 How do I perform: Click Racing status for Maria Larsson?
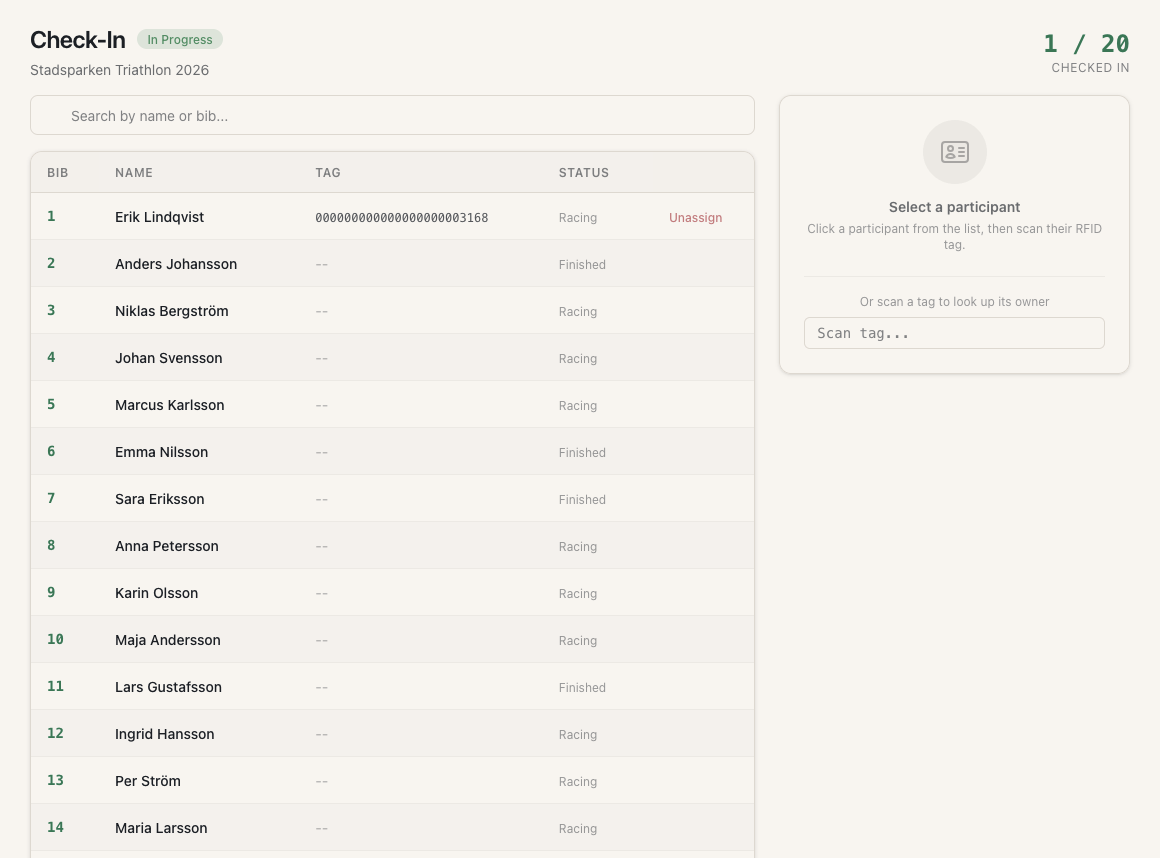pyautogui.click(x=578, y=828)
